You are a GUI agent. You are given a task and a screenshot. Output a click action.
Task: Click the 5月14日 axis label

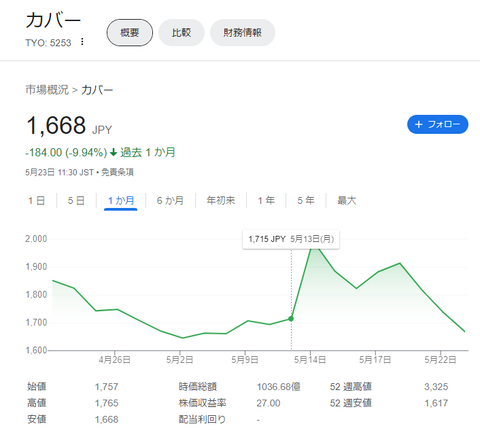(x=310, y=360)
